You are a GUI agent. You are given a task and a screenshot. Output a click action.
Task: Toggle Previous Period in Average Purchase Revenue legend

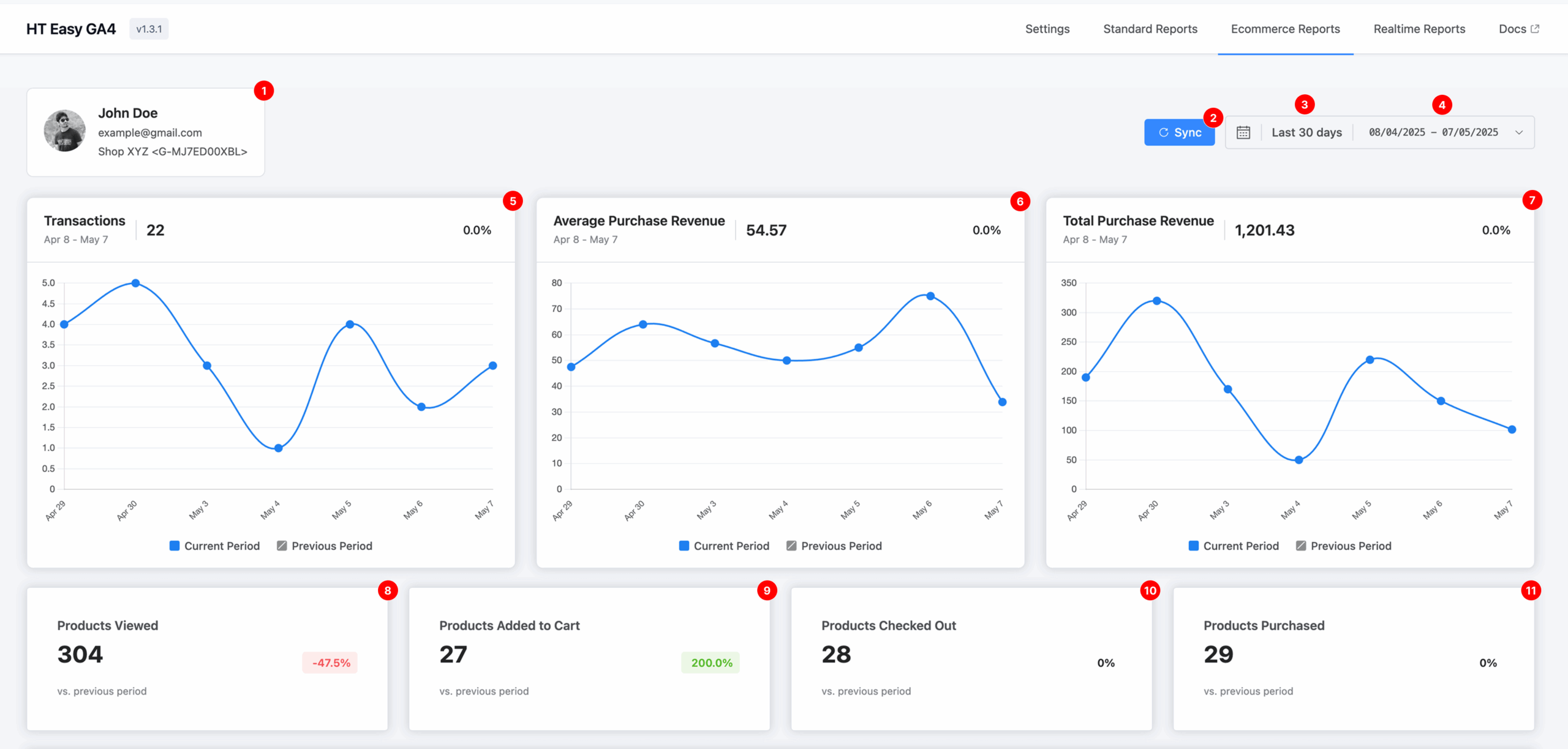click(x=834, y=546)
